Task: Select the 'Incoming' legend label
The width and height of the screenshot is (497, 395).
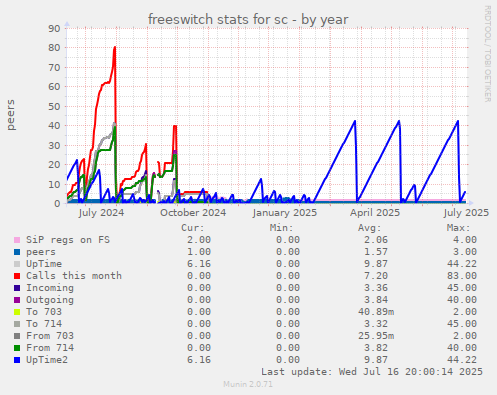Action: click(50, 288)
